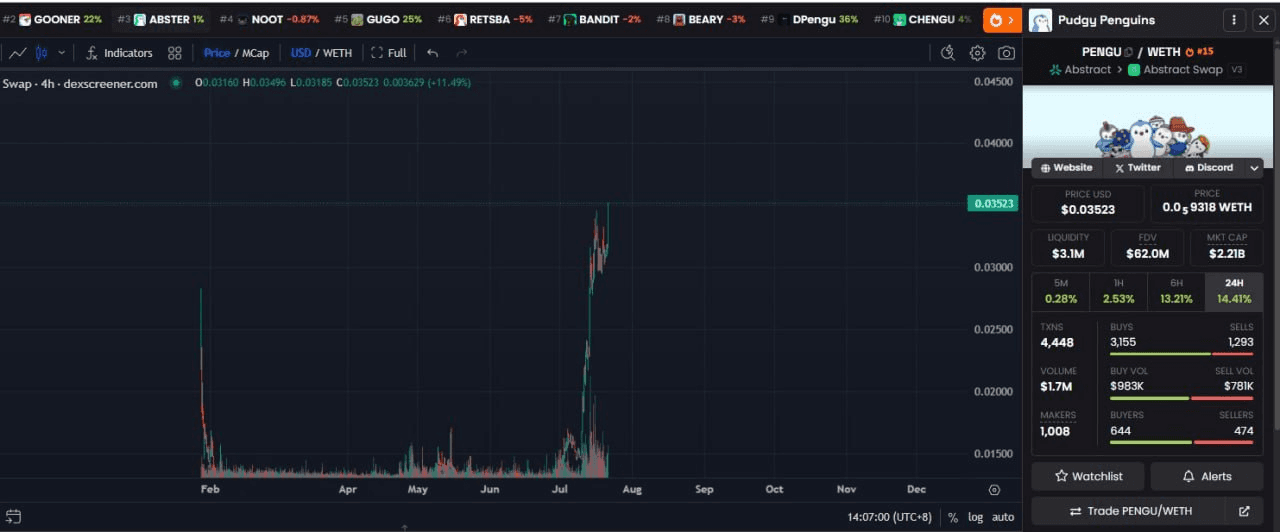1280x532 pixels.
Task: Add PENGU to Watchlist
Action: 1088,476
